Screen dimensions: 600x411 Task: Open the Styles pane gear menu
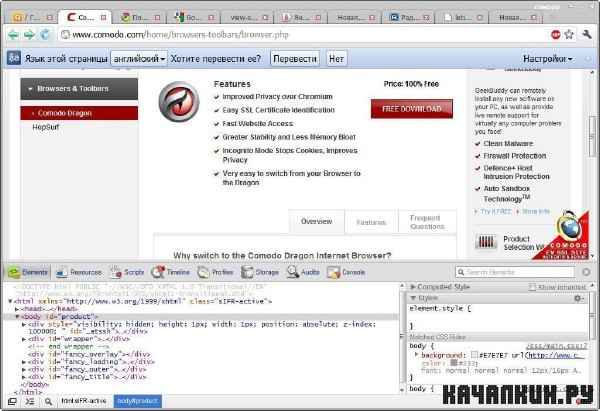click(x=579, y=298)
